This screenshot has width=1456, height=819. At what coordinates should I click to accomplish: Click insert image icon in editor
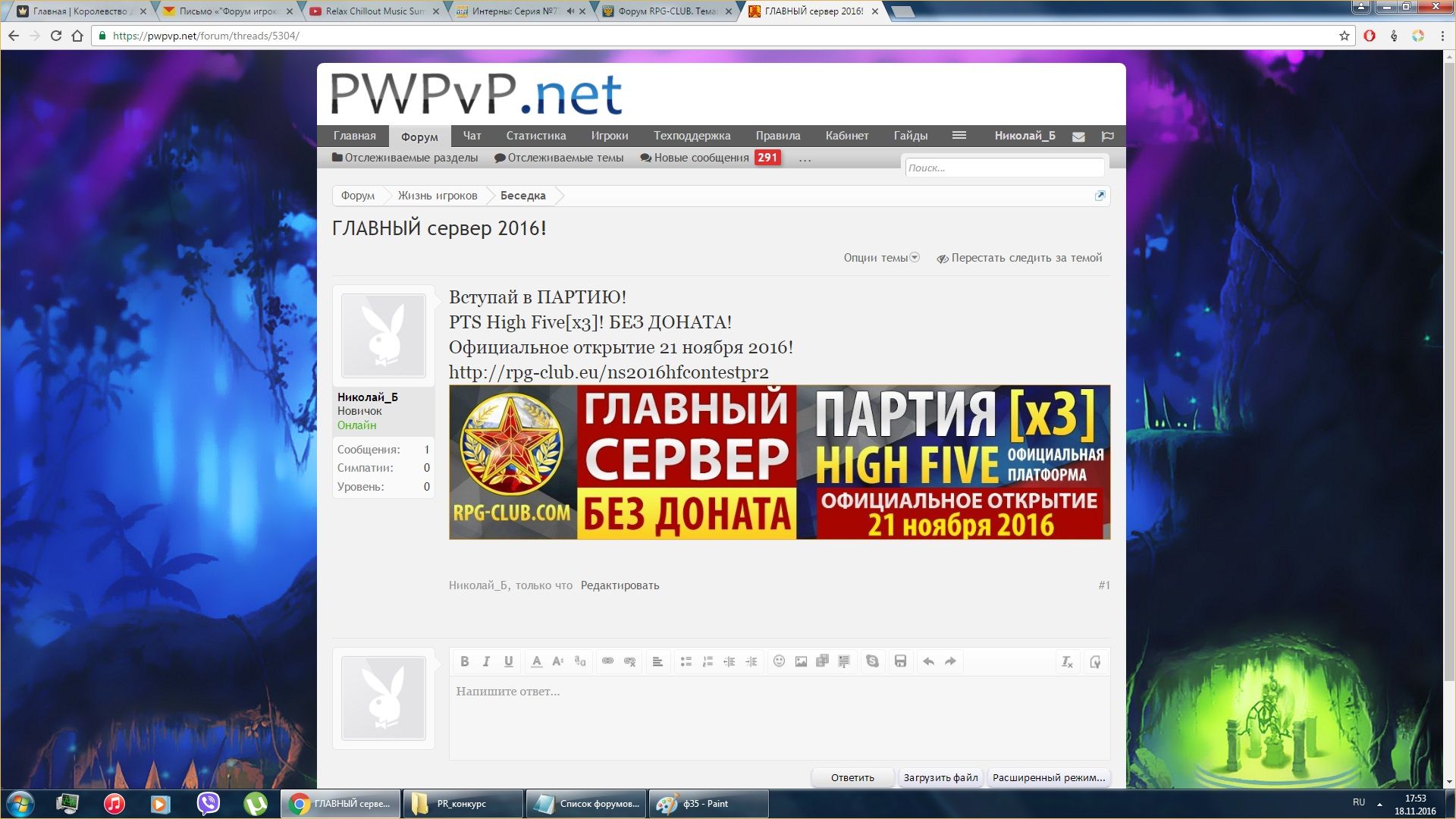[x=801, y=661]
